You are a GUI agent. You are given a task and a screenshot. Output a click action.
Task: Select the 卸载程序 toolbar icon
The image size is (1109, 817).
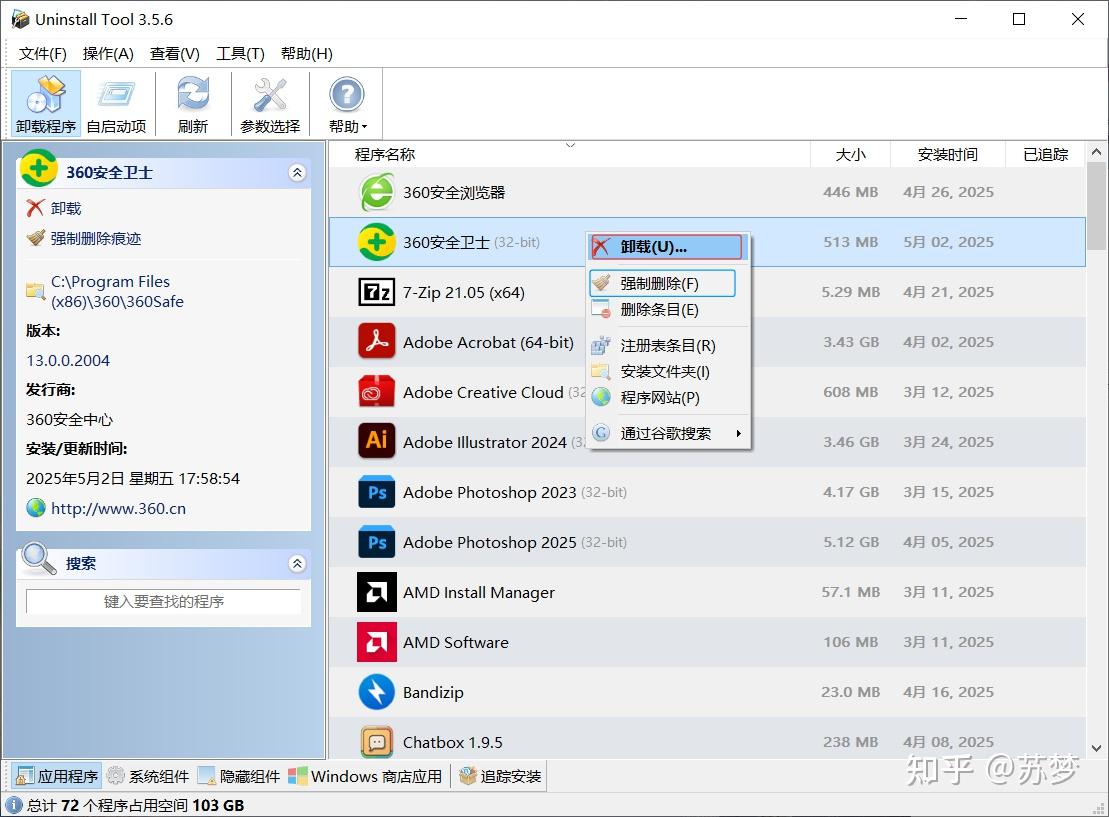point(45,100)
